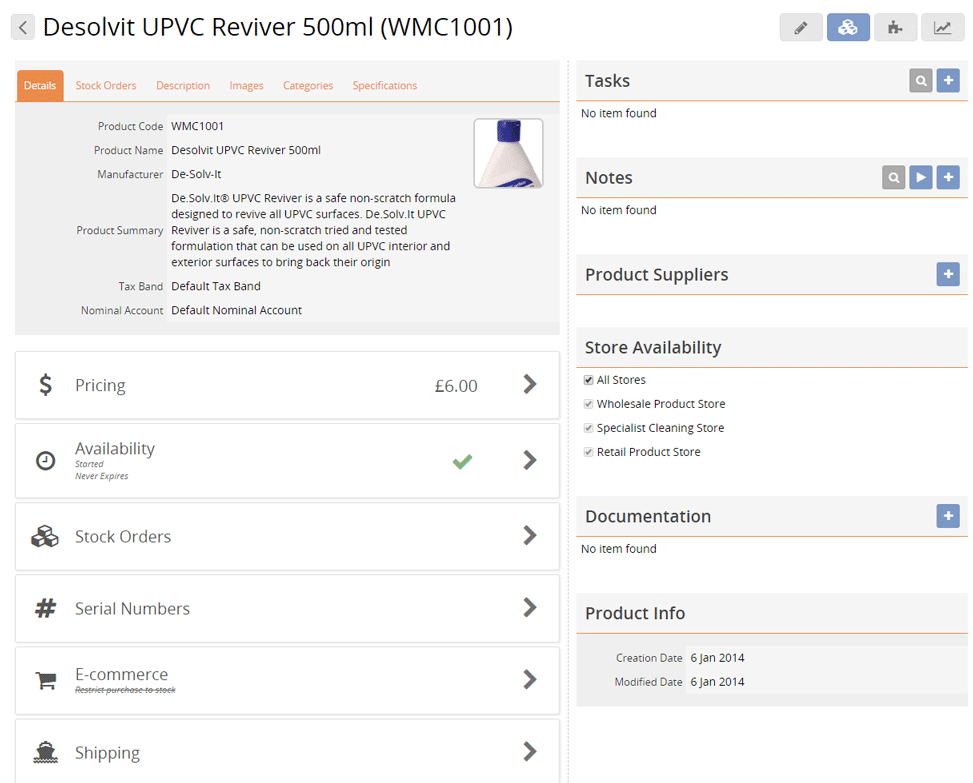This screenshot has width=973, height=783.
Task: Click the Product Suppliers heading
Action: pyautogui.click(x=657, y=275)
